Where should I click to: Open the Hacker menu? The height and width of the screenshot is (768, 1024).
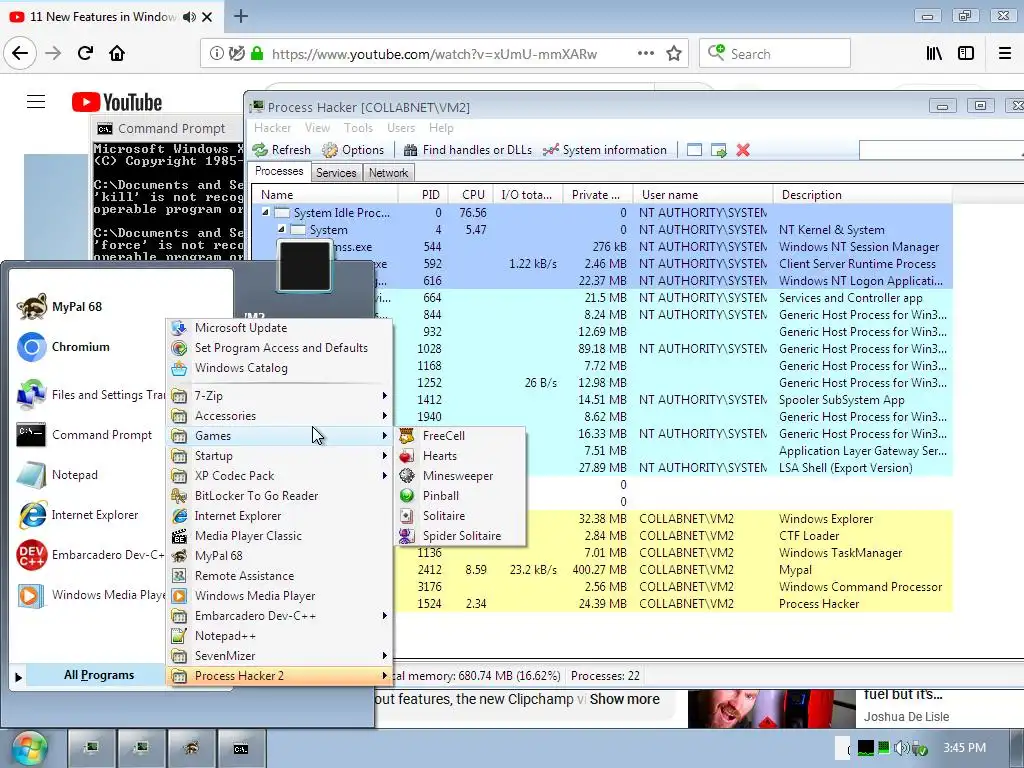pos(272,128)
